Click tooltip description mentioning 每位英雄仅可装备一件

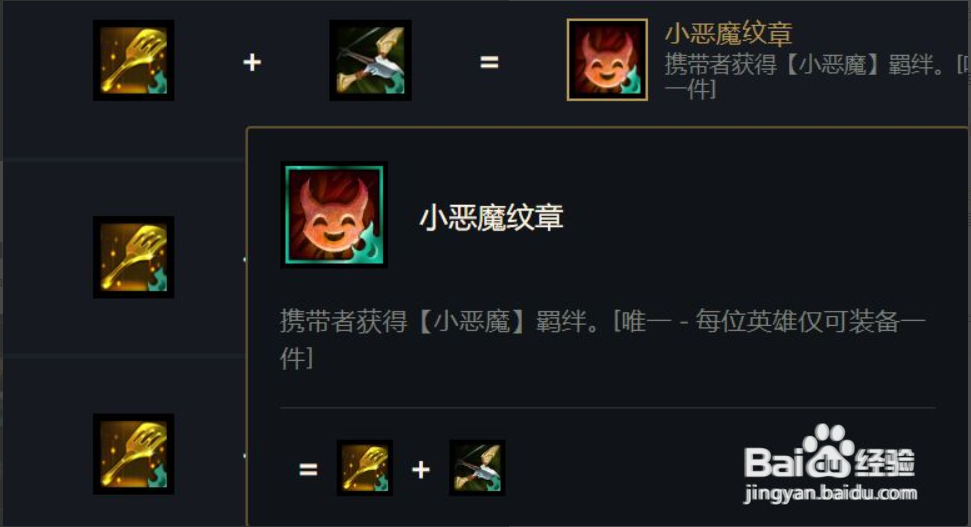point(603,339)
